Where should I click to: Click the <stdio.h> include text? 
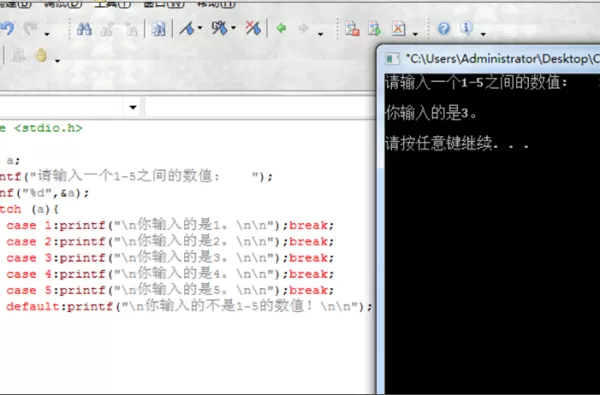(48, 128)
